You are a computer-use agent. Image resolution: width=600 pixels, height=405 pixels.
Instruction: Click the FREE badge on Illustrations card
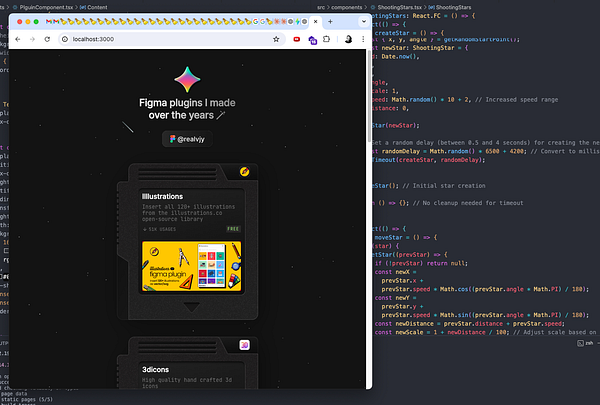[x=233, y=229]
